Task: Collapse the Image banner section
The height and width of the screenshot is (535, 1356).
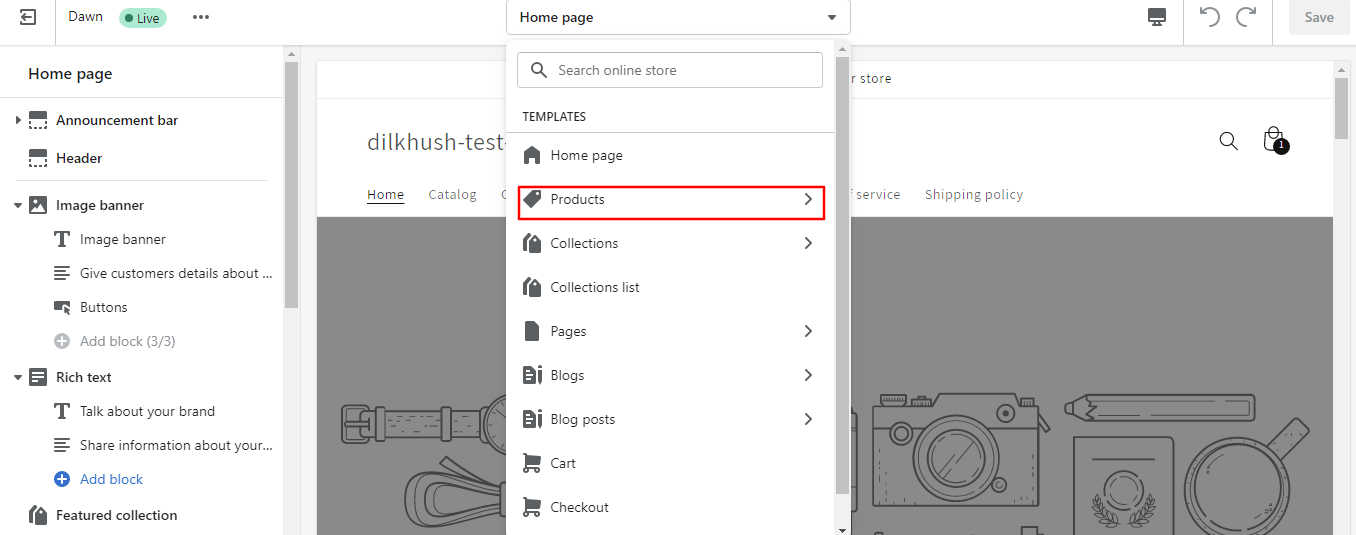Action: click(x=18, y=205)
